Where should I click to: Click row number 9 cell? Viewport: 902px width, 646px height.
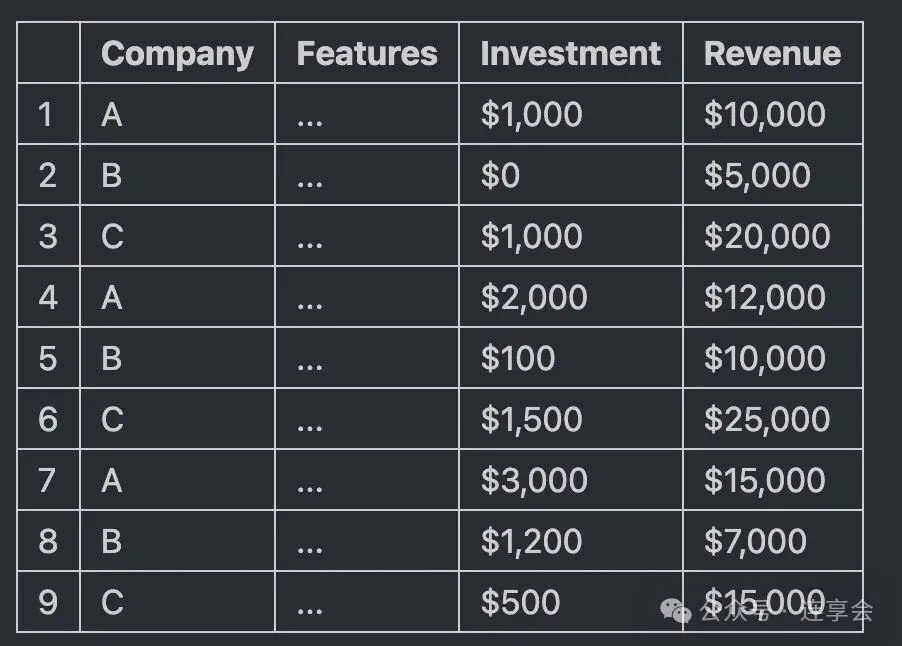click(x=48, y=602)
